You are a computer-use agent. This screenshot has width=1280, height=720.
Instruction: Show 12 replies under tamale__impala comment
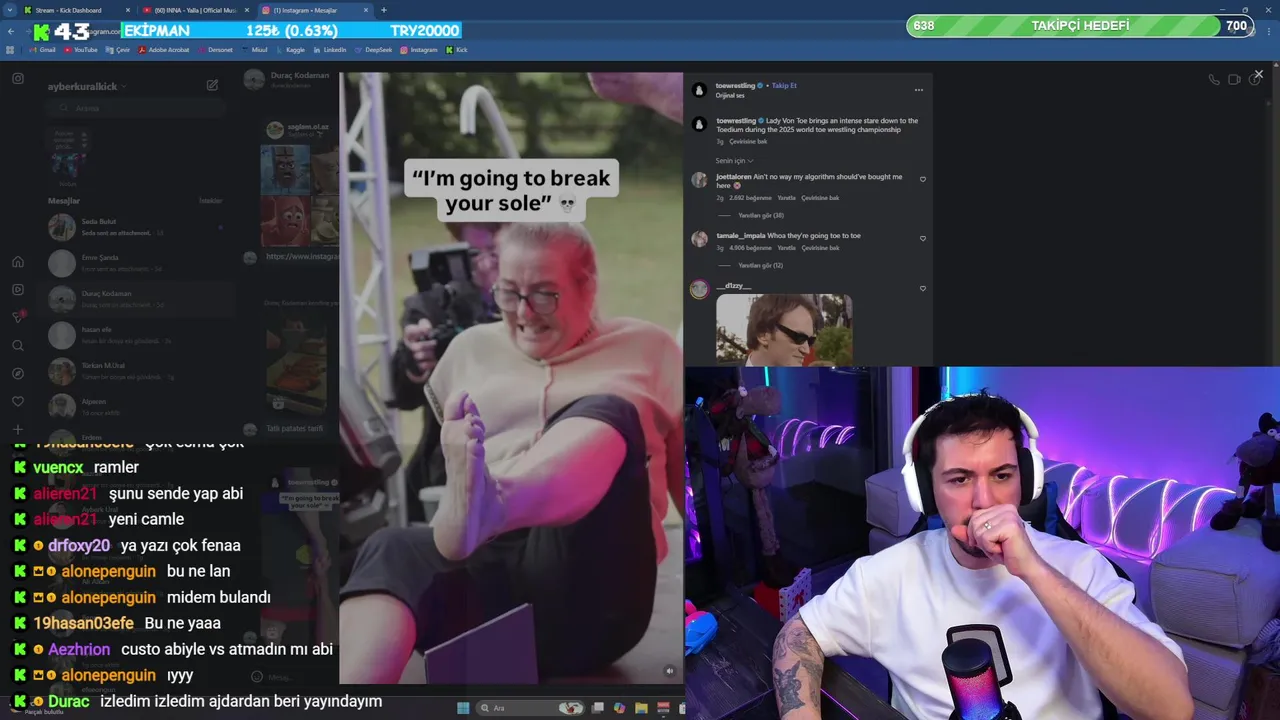pyautogui.click(x=760, y=266)
